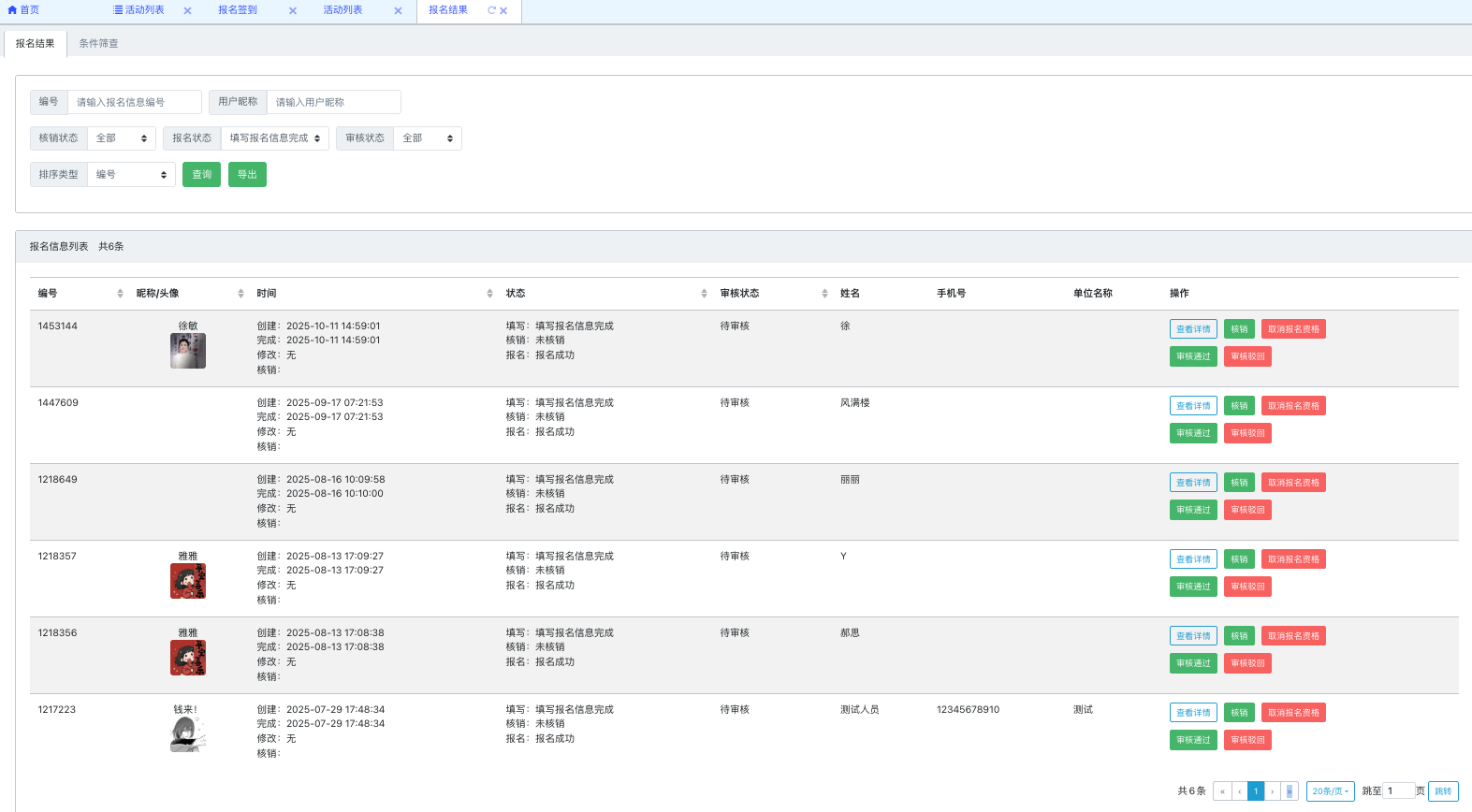Click 查看详情 for record 1453144
Viewport: 1472px width, 812px height.
(x=1193, y=329)
